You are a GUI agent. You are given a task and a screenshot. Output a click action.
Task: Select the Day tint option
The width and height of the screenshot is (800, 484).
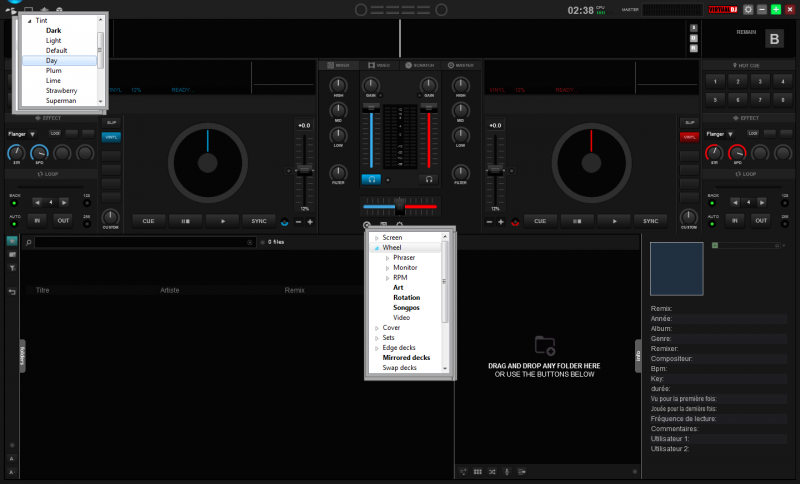(x=52, y=61)
